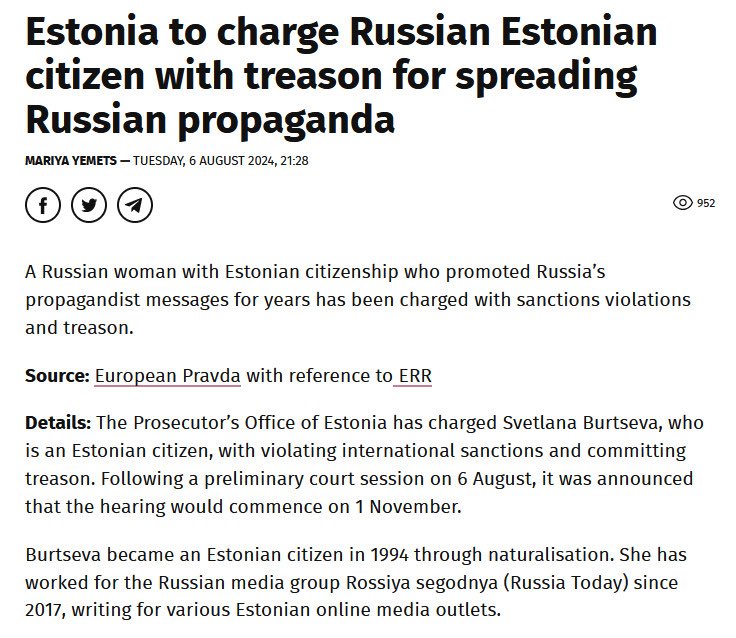Open the European Pravda source link
736x638 pixels.
[168, 376]
